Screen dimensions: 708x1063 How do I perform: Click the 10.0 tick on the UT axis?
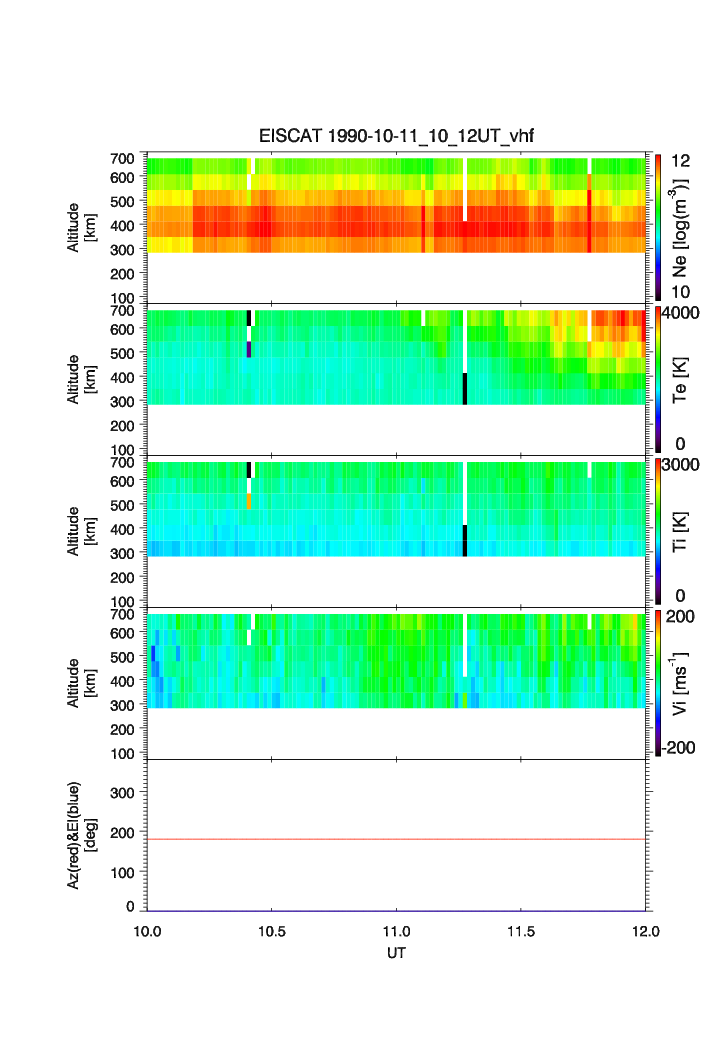tap(147, 931)
